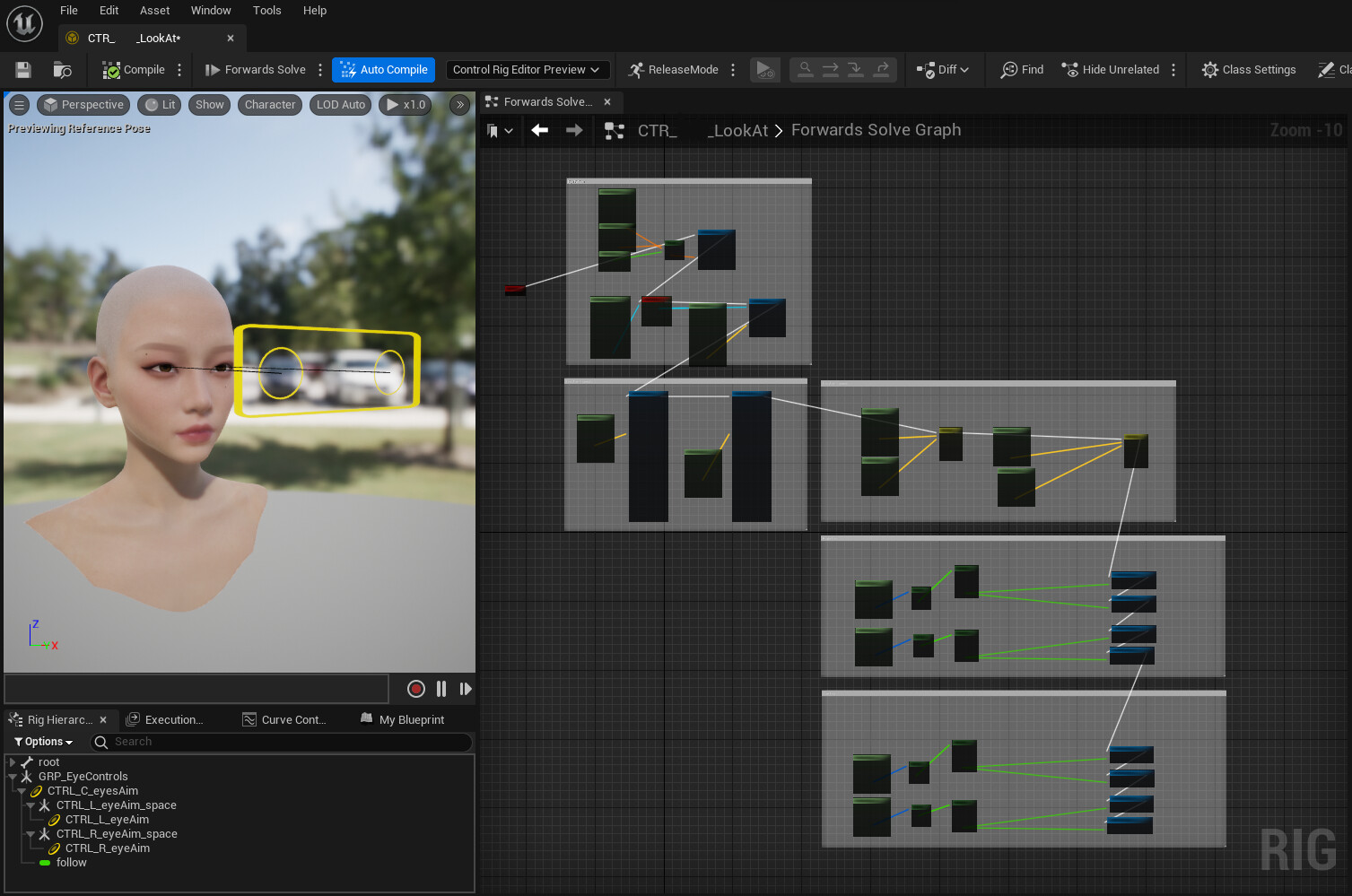Pause the preview animation playback

441,689
